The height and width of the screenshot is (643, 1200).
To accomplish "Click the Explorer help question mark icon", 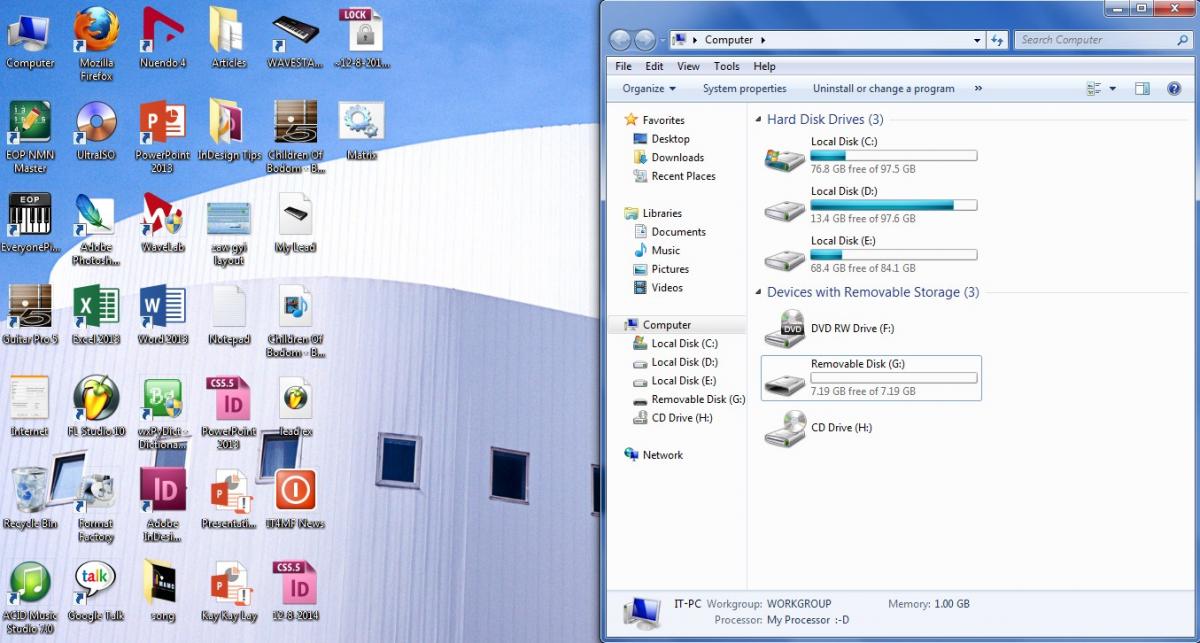I will (1174, 89).
